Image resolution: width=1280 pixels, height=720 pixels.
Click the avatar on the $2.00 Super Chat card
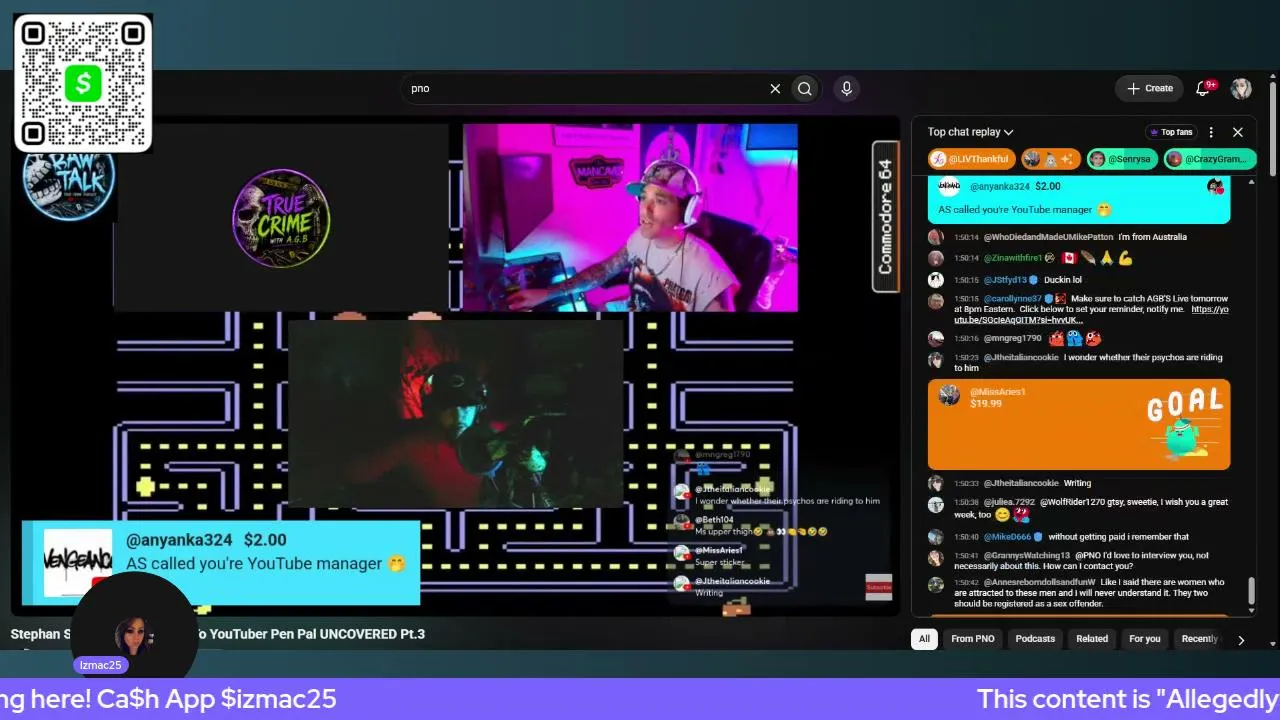click(949, 187)
